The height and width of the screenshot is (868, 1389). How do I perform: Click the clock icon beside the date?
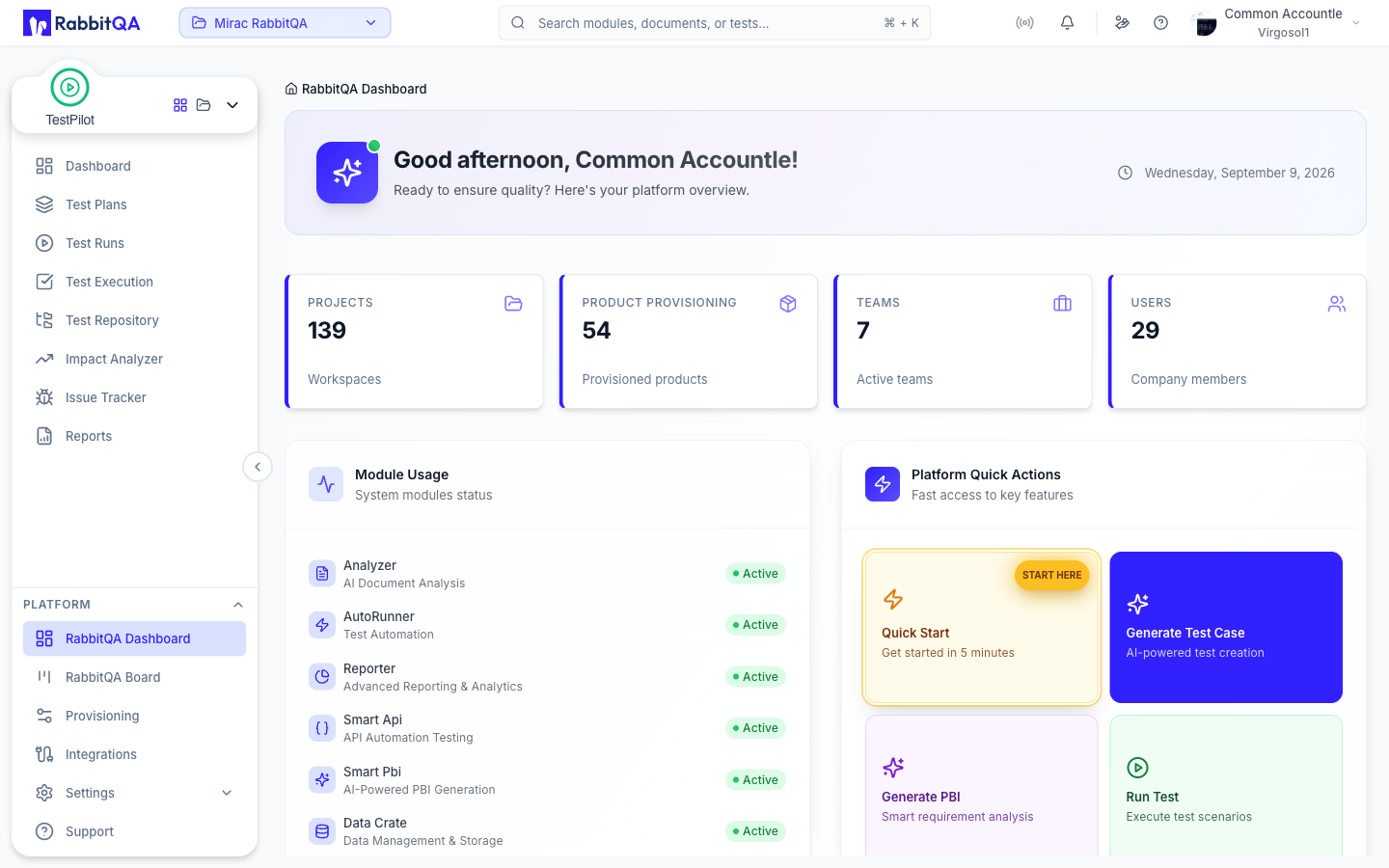[x=1125, y=173]
